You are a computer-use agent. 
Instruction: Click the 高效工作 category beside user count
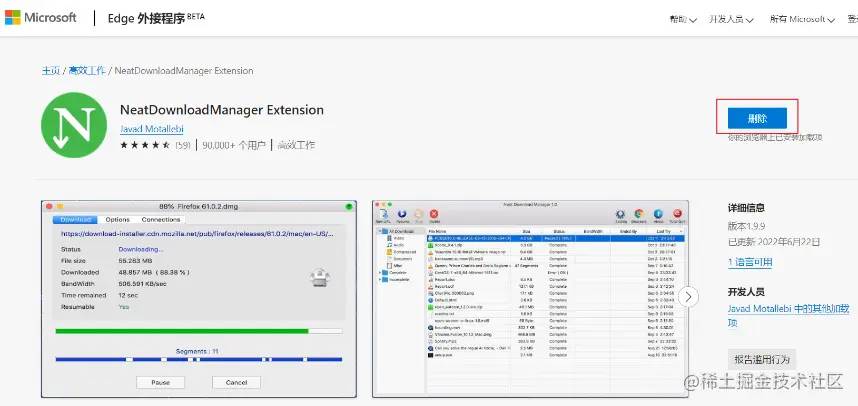[296, 145]
